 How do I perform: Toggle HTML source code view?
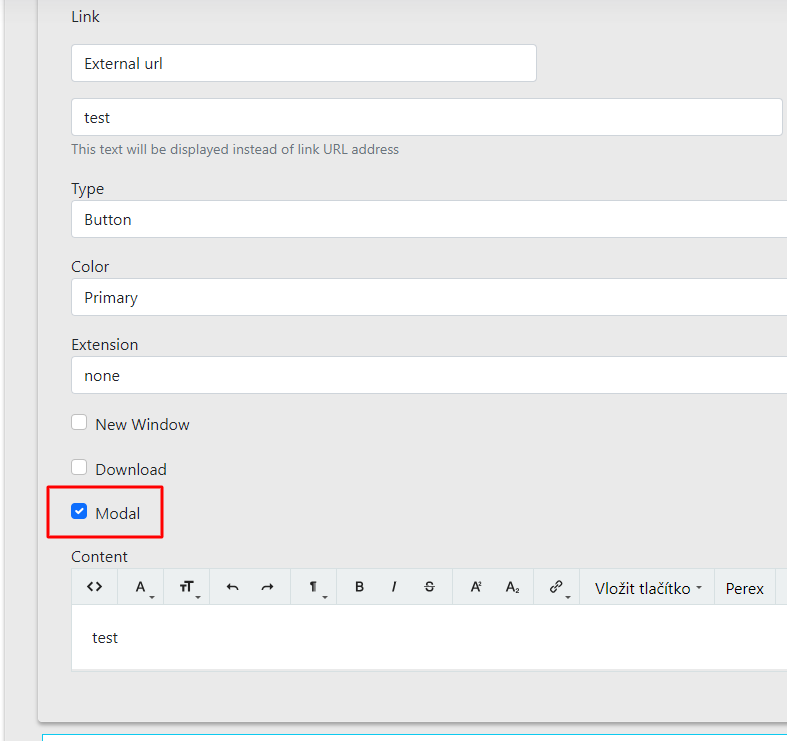(x=94, y=587)
